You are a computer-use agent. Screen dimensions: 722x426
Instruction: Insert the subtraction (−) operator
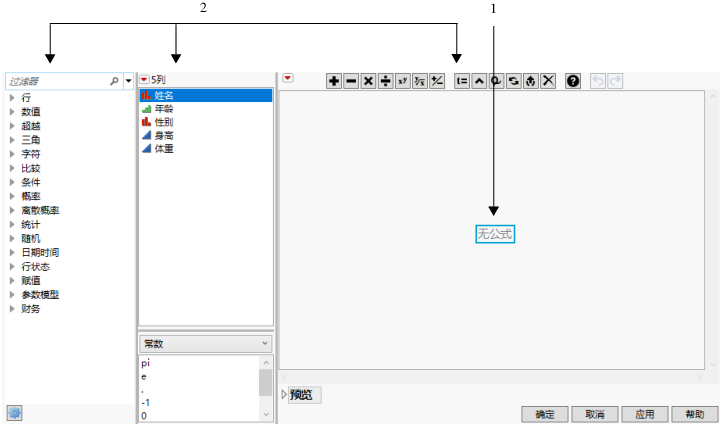(x=351, y=81)
